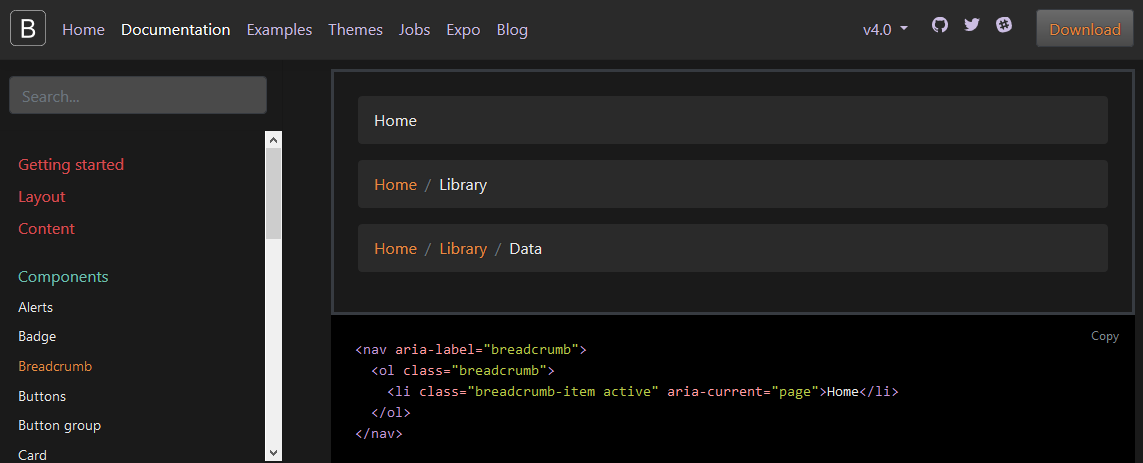Expand the v4.0 version dropdown
Image resolution: width=1143 pixels, height=463 pixels.
tap(885, 30)
